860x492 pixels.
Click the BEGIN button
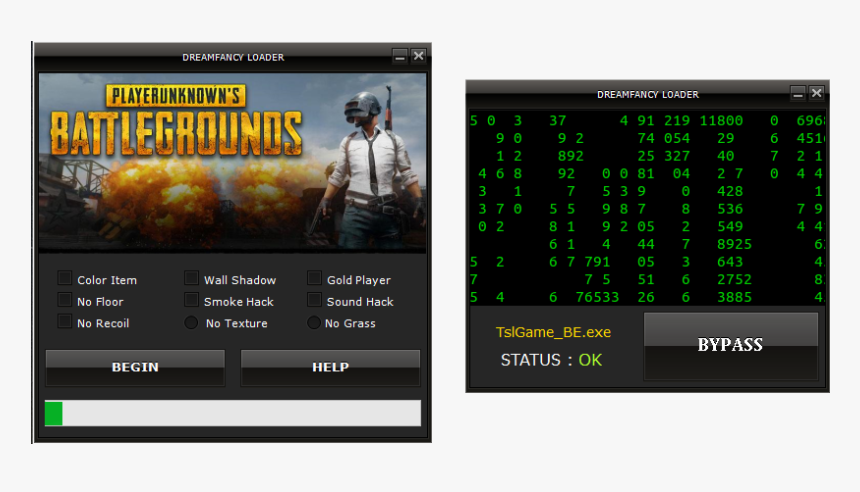[135, 367]
